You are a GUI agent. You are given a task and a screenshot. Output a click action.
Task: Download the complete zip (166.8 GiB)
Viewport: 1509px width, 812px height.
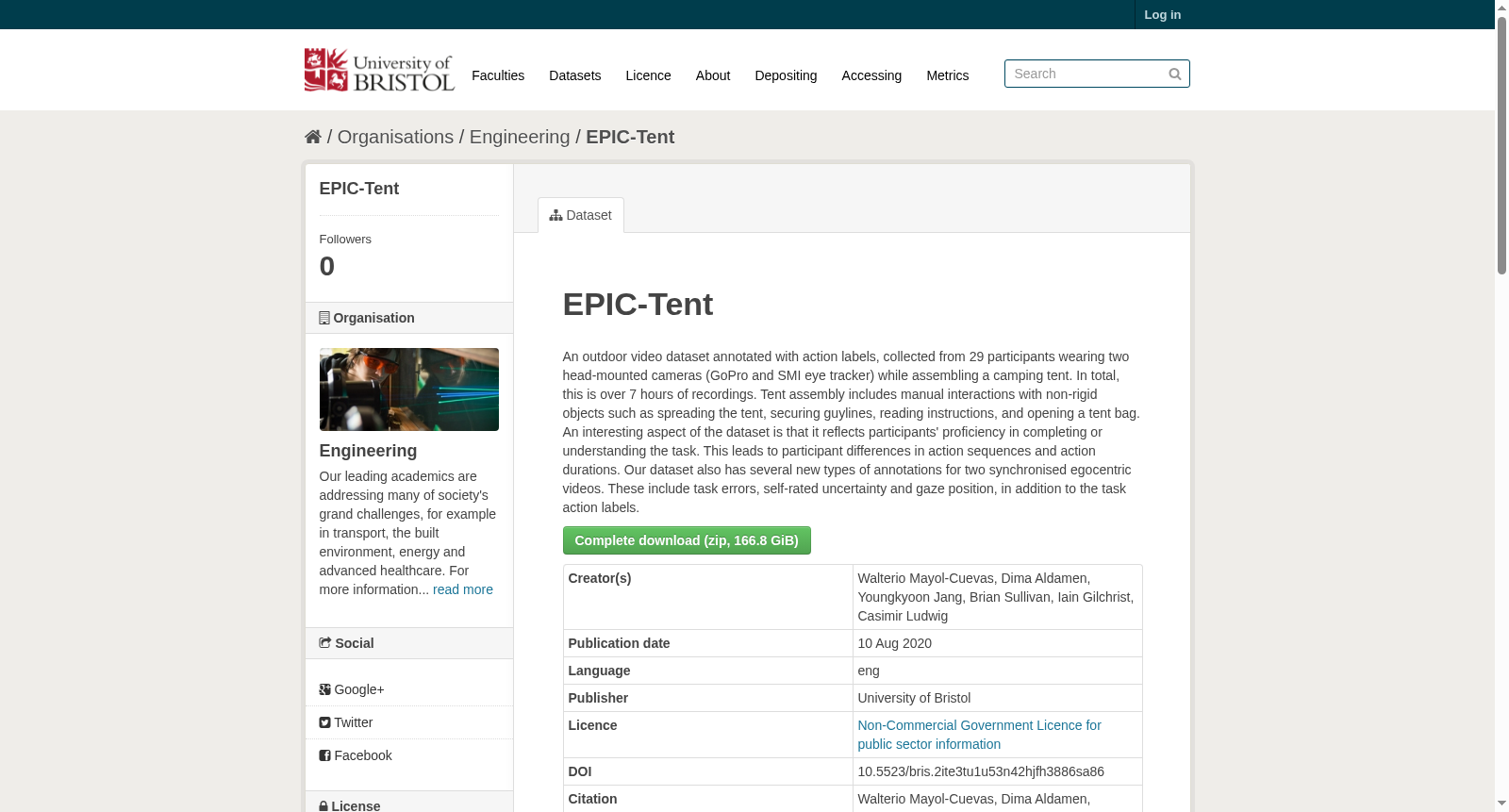coord(687,540)
